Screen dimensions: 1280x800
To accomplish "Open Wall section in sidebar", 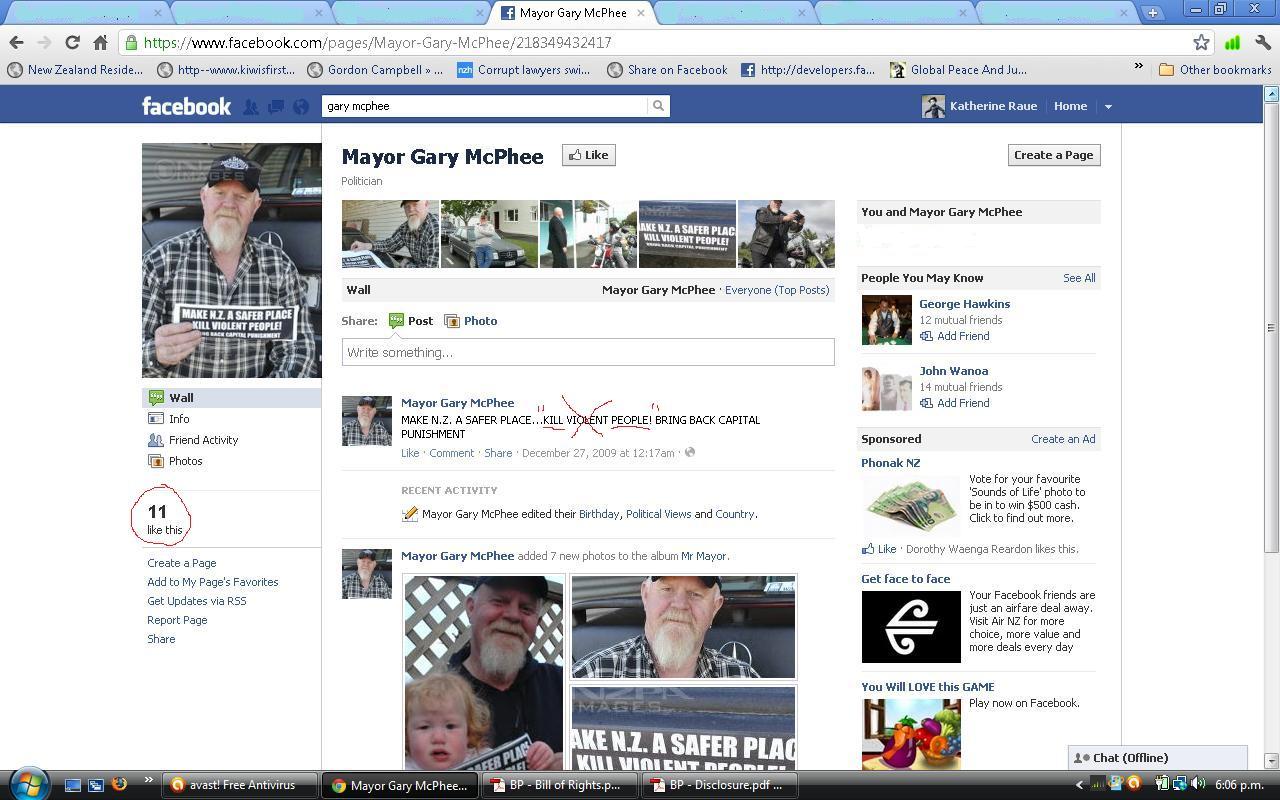I will click(x=231, y=398).
